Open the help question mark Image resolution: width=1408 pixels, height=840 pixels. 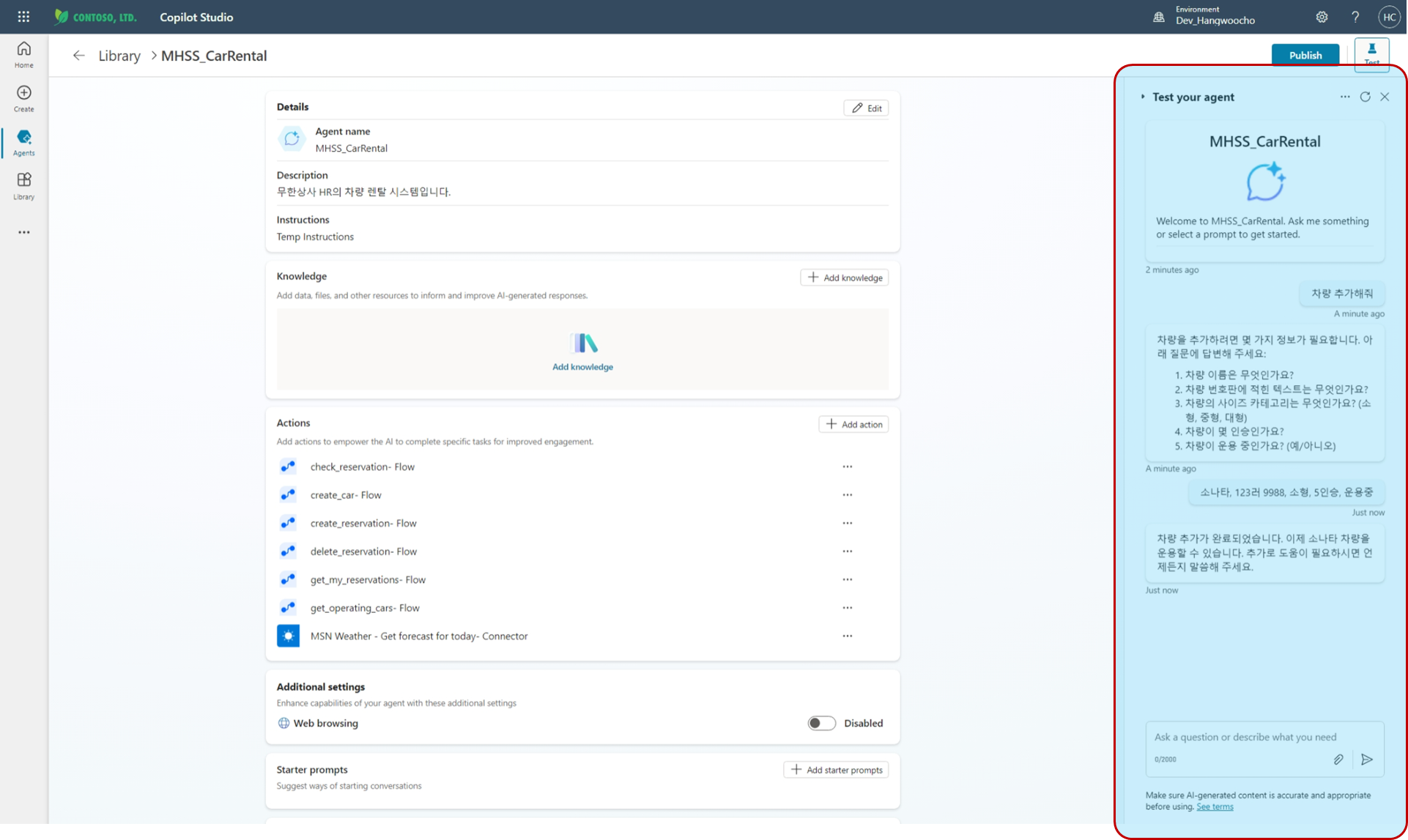tap(1355, 17)
